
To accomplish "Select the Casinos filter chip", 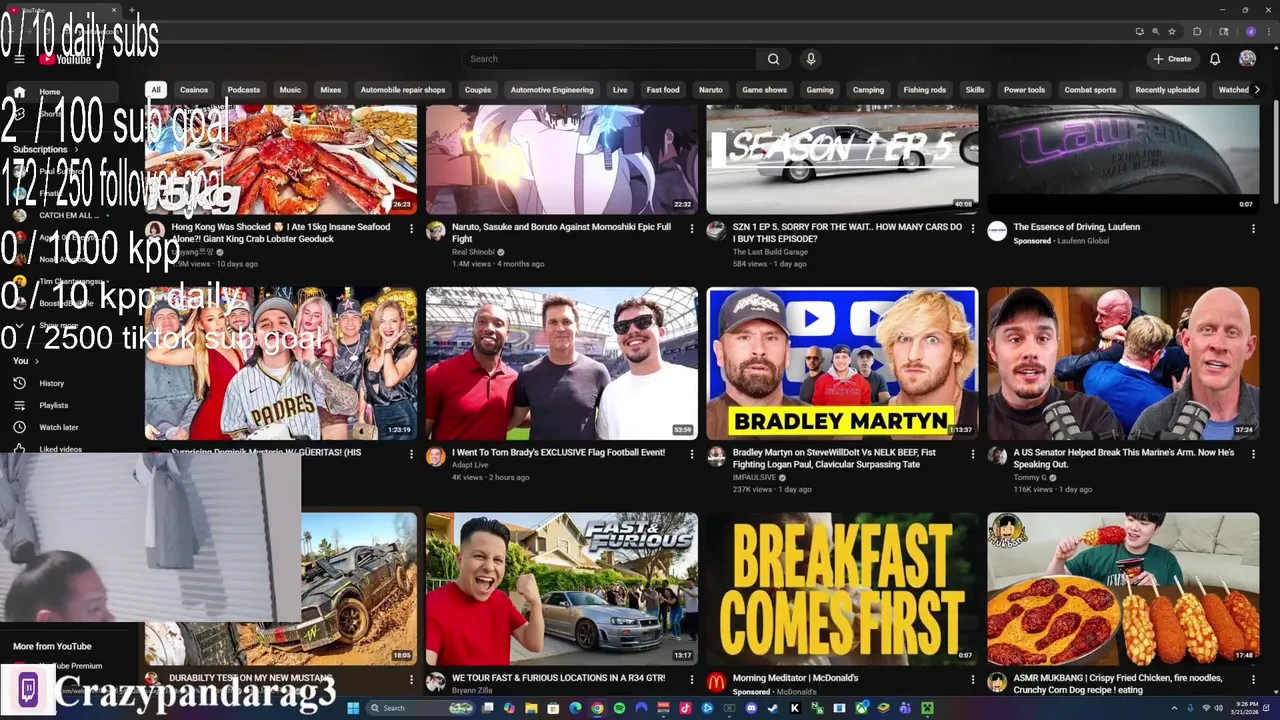I will [x=194, y=90].
